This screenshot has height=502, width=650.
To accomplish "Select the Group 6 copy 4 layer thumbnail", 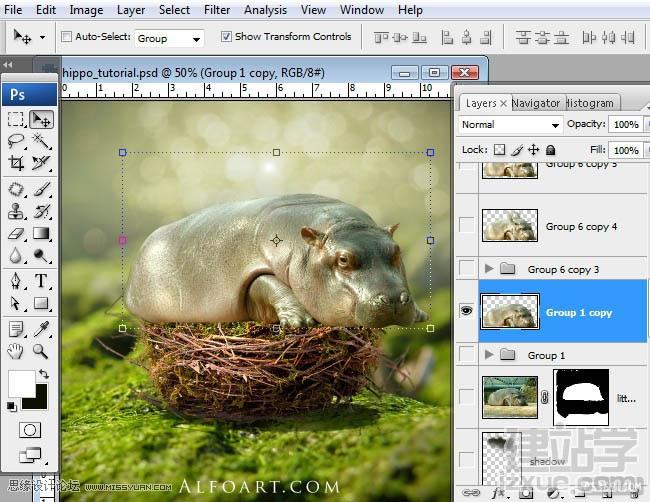I will pos(510,226).
